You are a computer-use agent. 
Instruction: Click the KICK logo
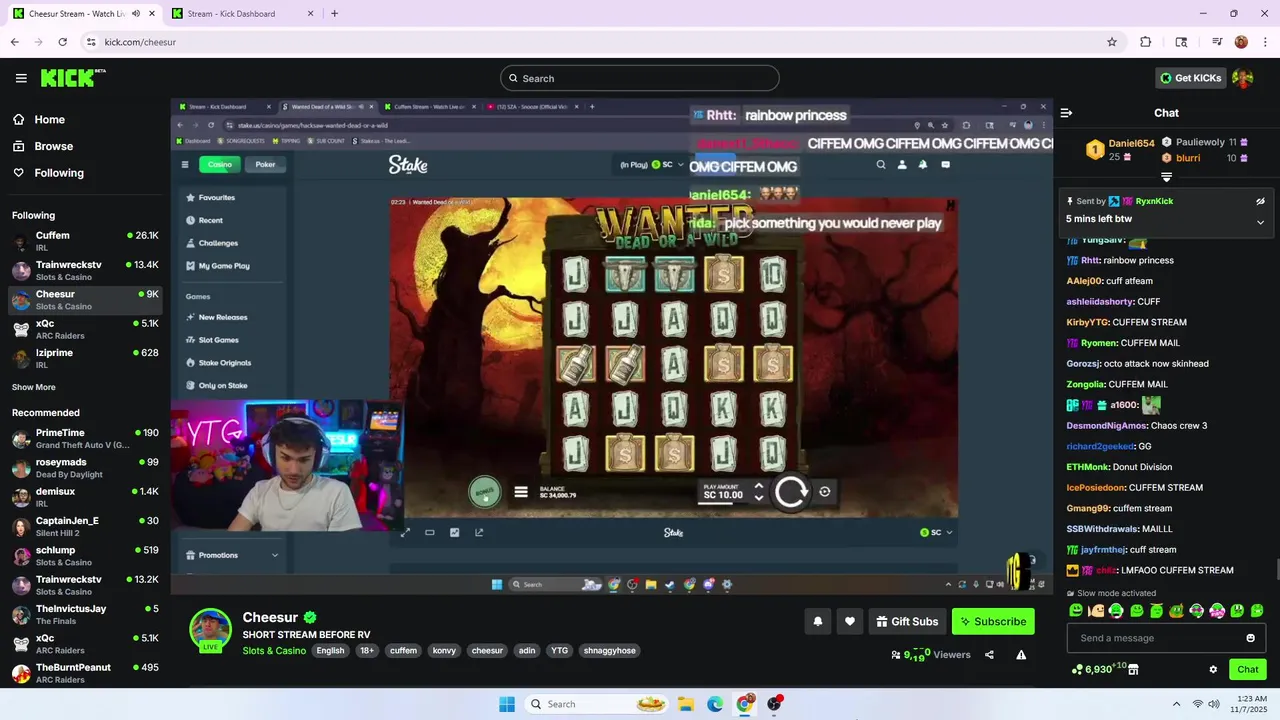(x=73, y=78)
